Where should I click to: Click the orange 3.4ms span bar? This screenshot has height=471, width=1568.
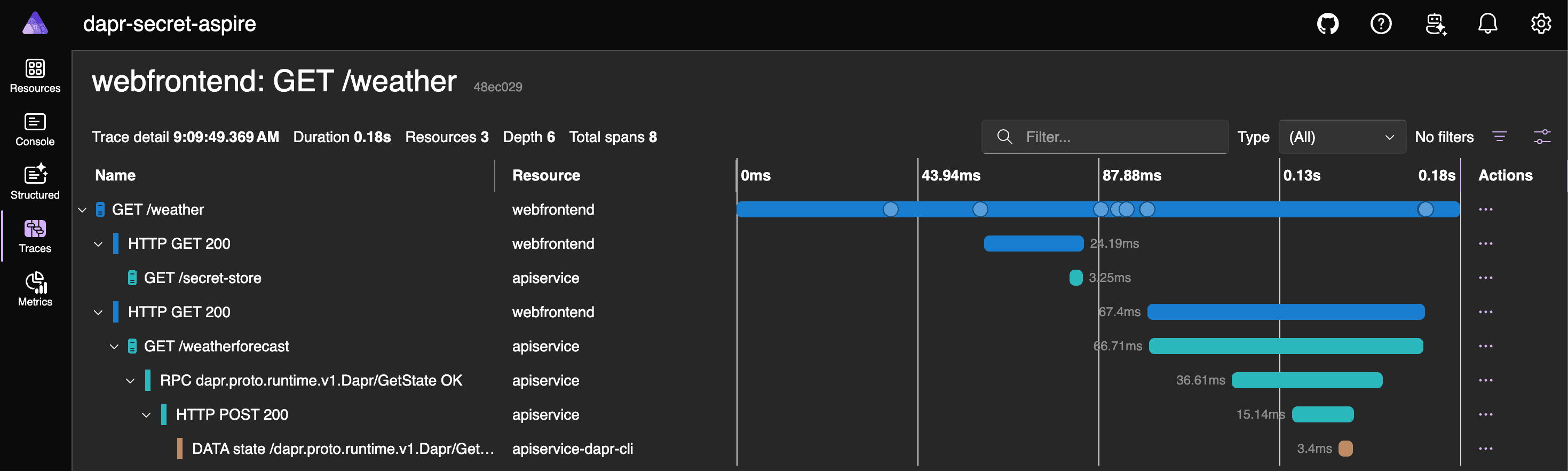click(1345, 449)
